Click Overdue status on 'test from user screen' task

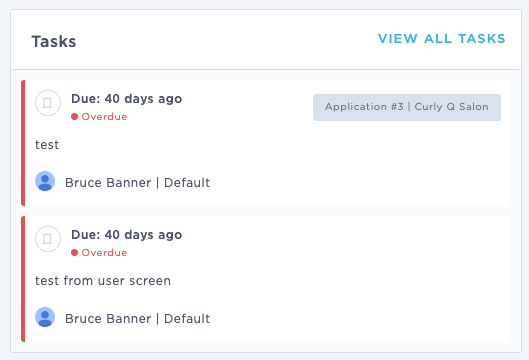click(x=99, y=253)
